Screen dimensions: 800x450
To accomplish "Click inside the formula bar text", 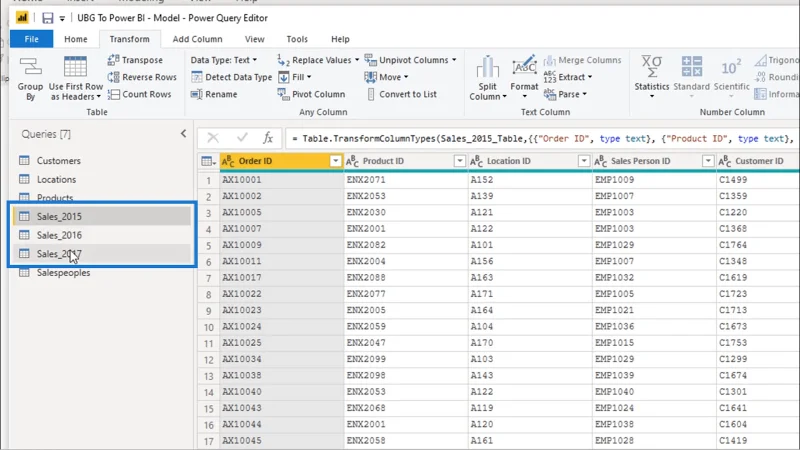I will coord(542,138).
